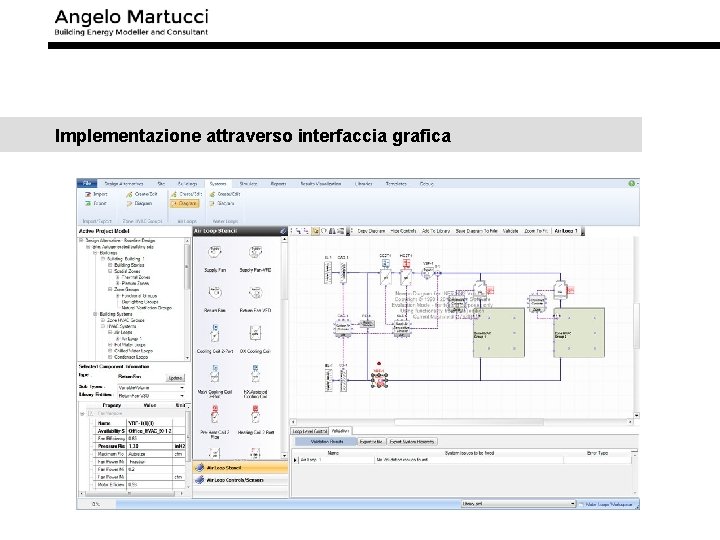The image size is (720, 540).
Task: Switch to the Results Visualization tab
Action: pos(321,184)
